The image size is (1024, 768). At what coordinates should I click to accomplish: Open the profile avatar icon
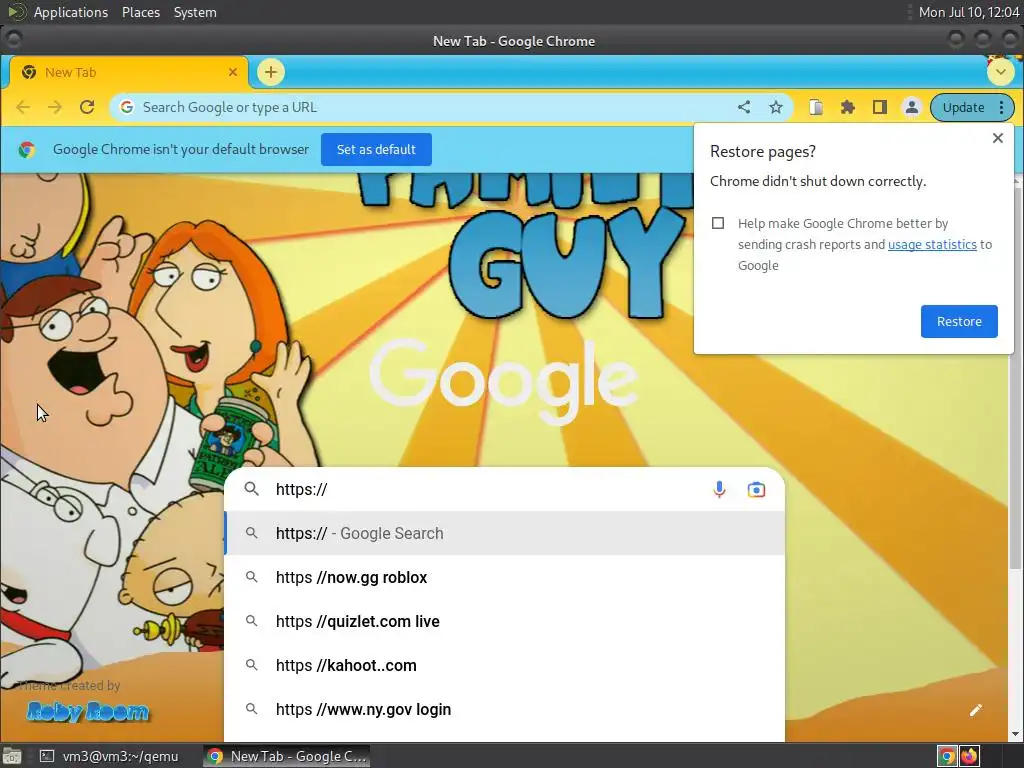tap(912, 107)
